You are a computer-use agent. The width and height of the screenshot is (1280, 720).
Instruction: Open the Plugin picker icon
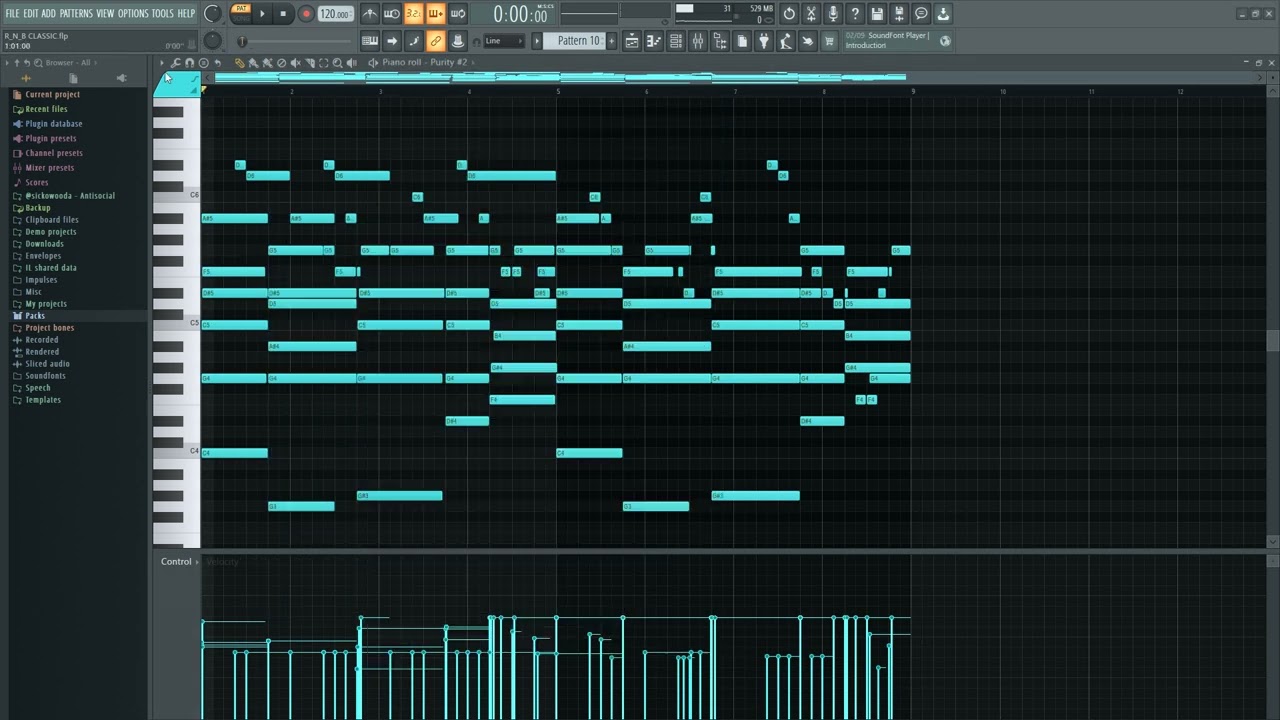(x=764, y=41)
